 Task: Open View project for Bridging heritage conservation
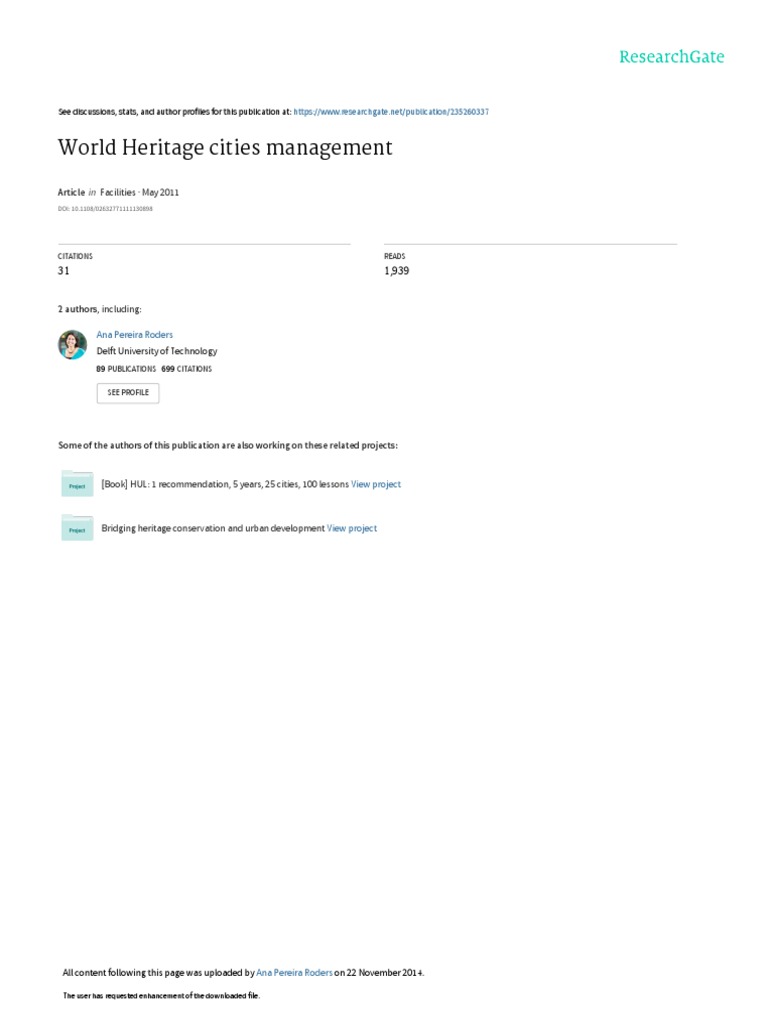pos(352,528)
